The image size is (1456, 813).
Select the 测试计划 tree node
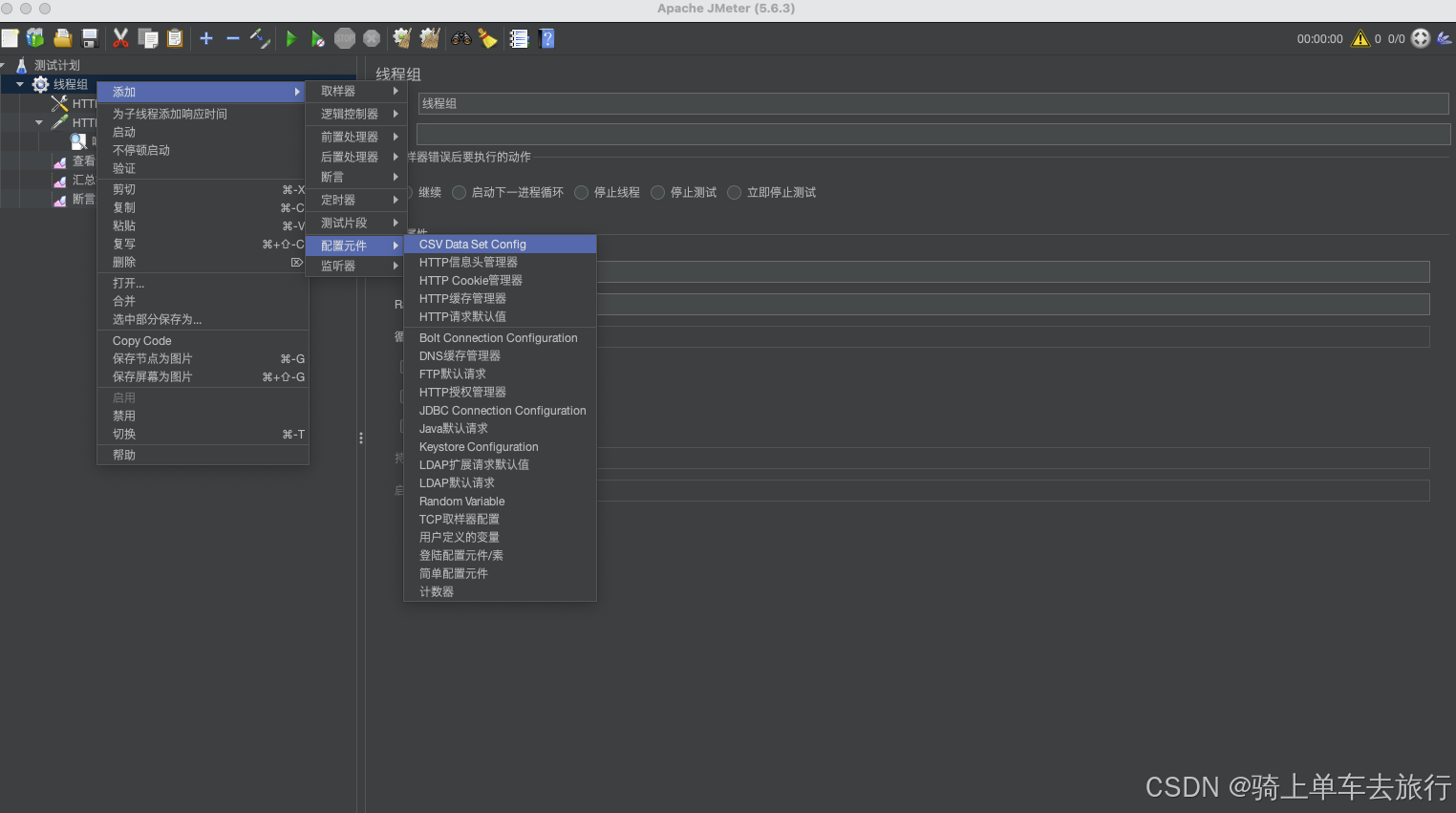(x=57, y=65)
